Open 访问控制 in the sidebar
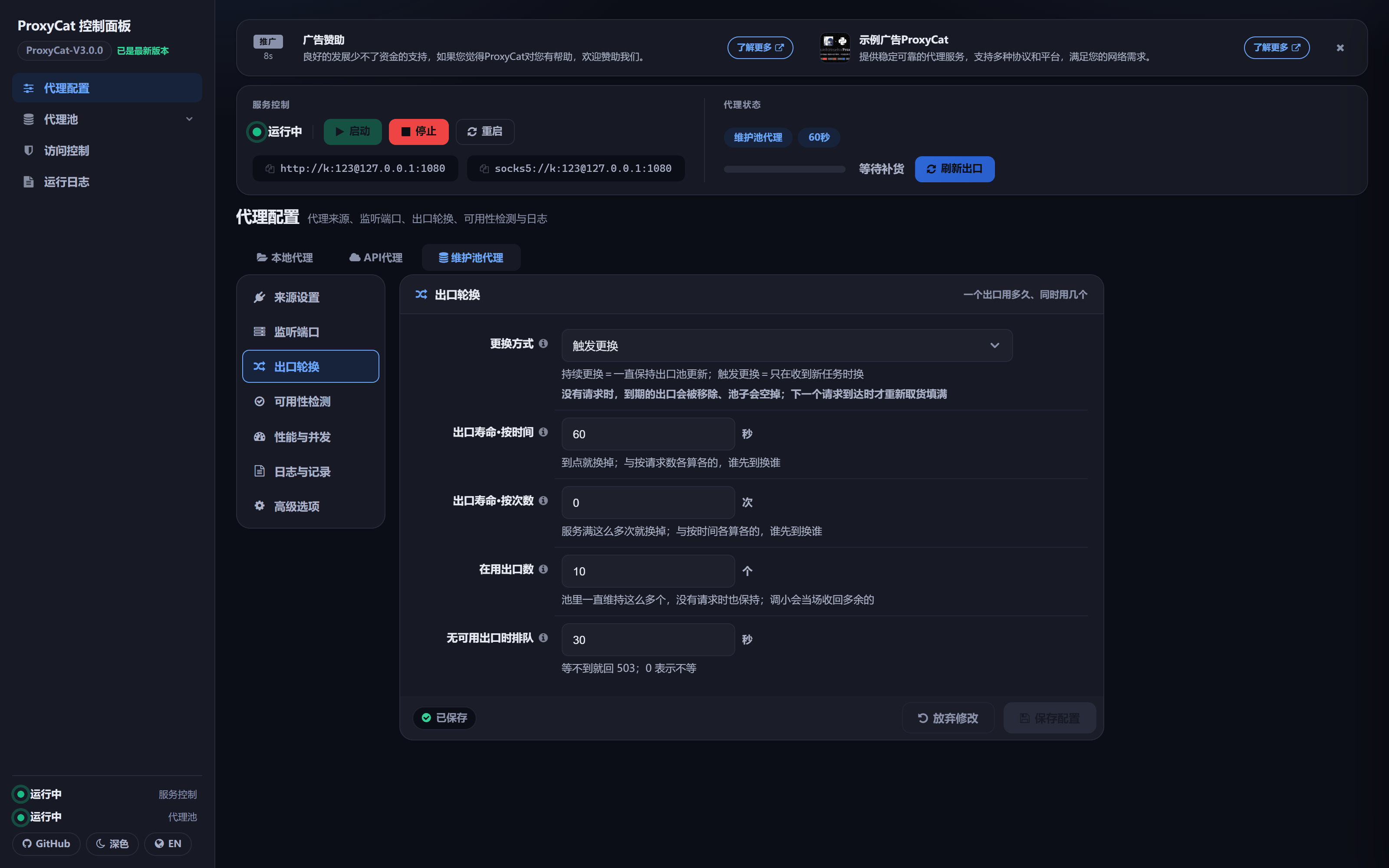Image resolution: width=1389 pixels, height=868 pixels. (x=107, y=151)
